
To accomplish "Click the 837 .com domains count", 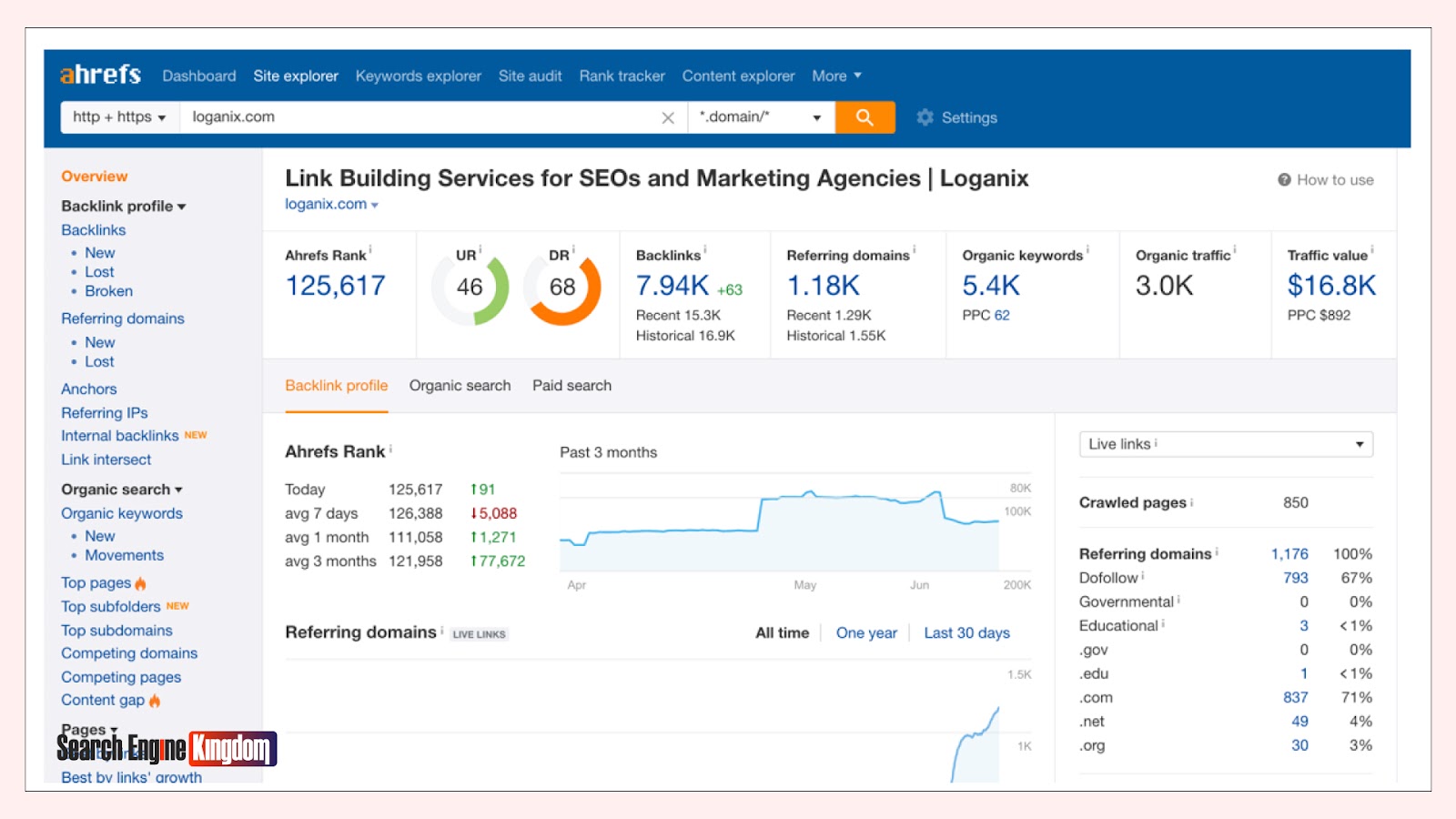I will coord(1296,697).
